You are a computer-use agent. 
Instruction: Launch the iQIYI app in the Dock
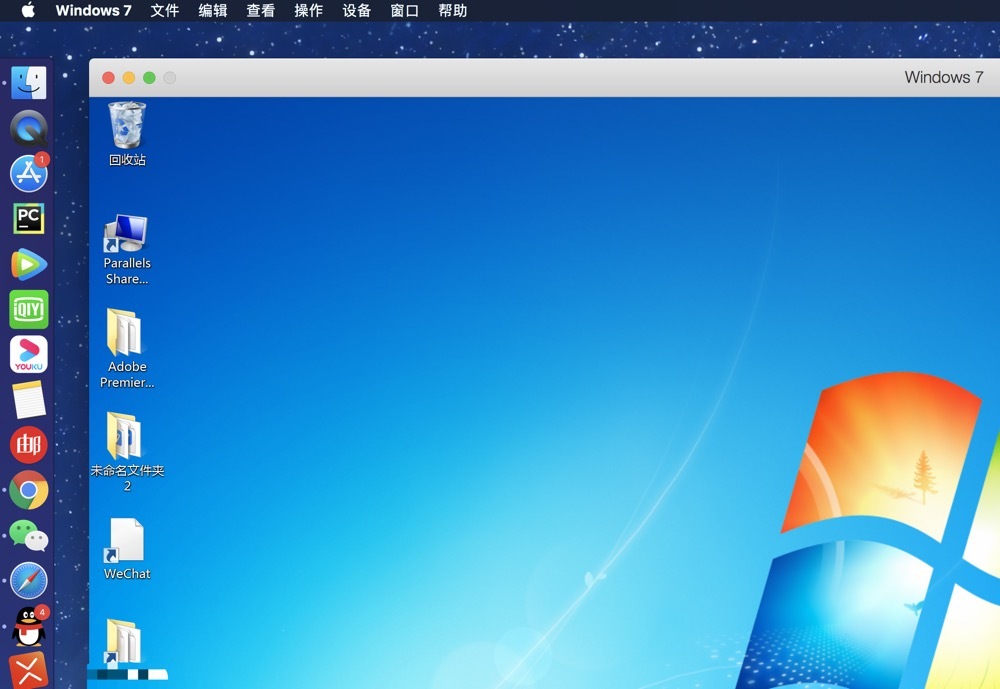point(29,309)
